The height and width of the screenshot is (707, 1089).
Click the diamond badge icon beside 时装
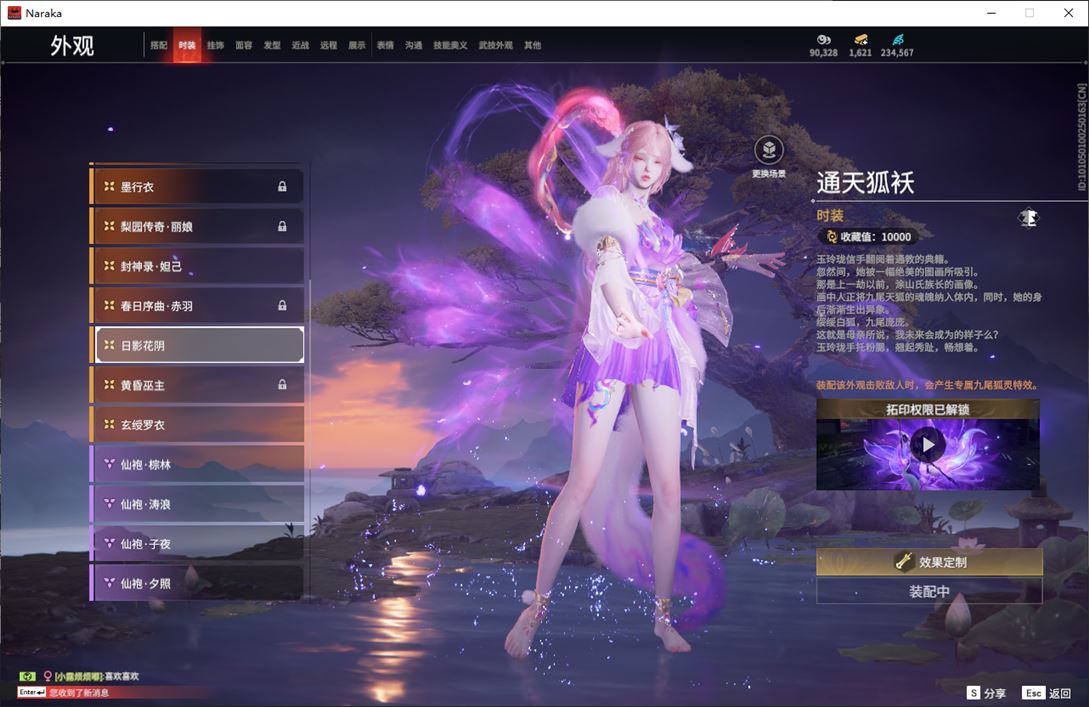coord(1029,218)
